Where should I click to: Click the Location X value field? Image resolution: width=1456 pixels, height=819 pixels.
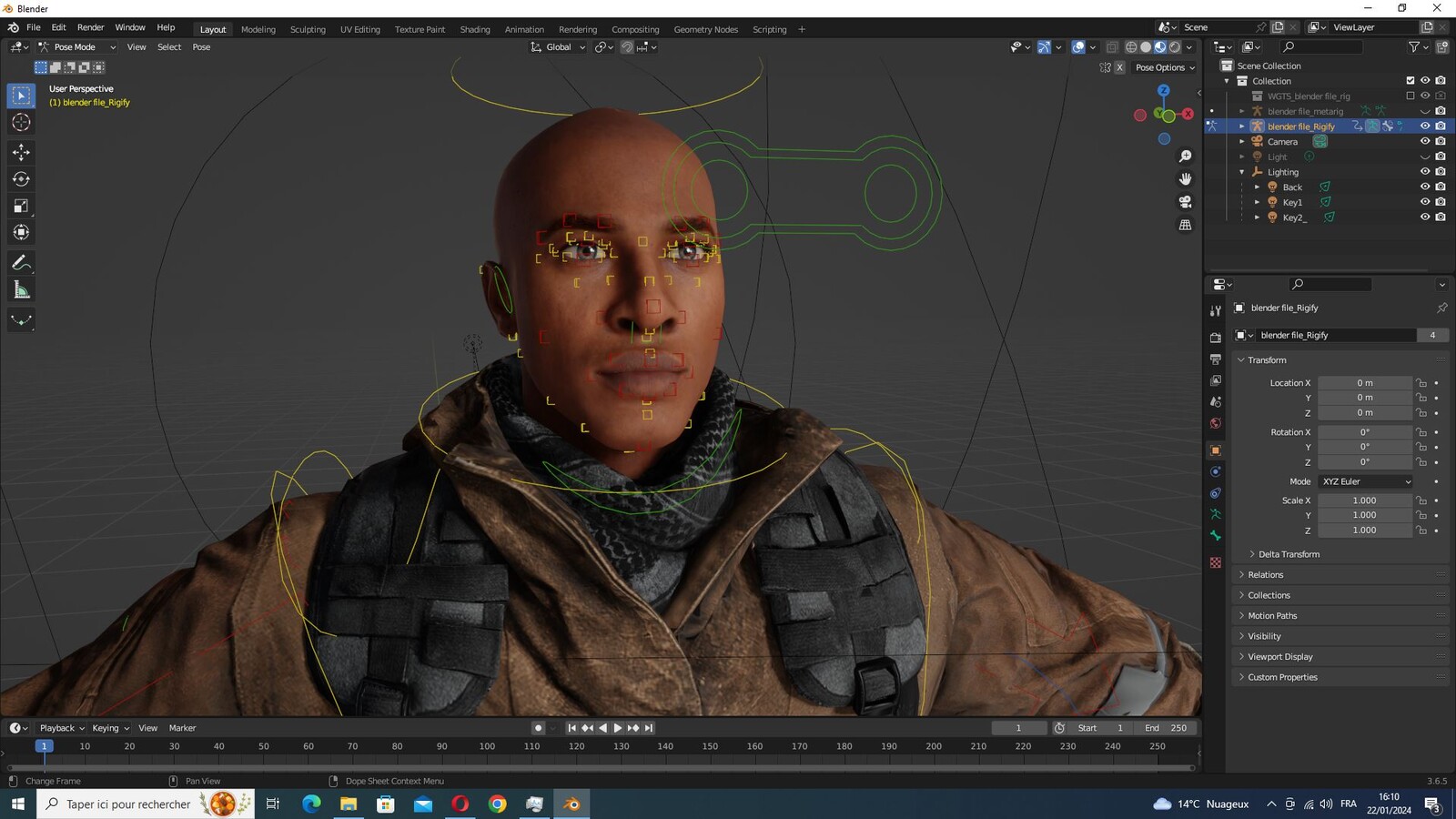(x=1365, y=383)
